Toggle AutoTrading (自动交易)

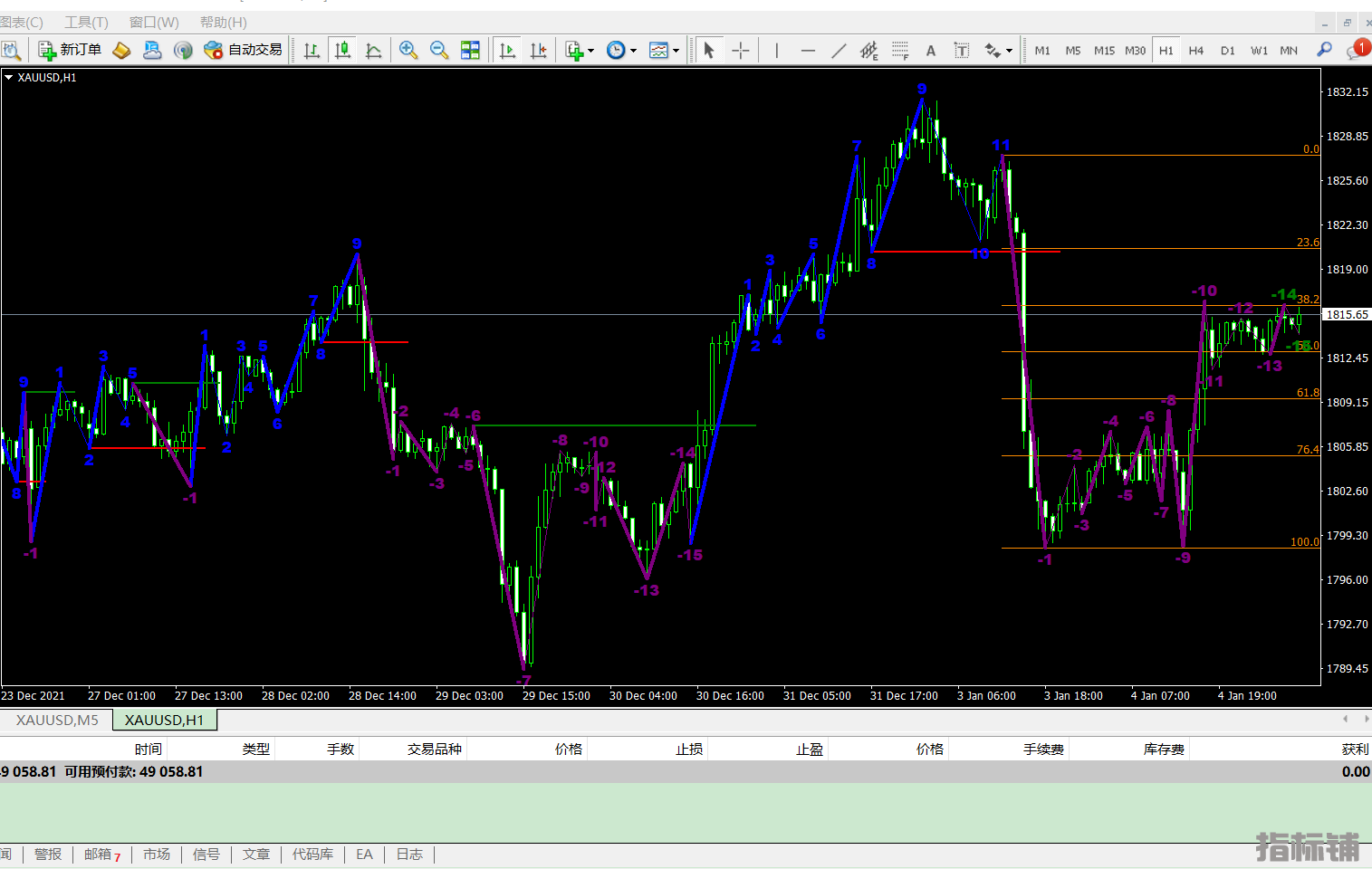point(244,50)
